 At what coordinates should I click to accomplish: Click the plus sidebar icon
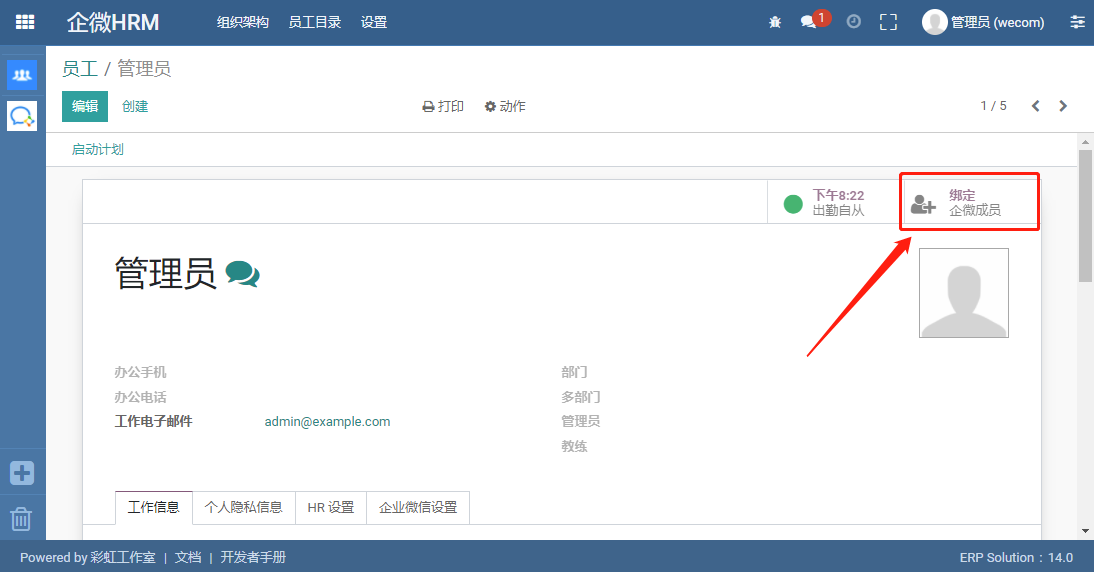tap(22, 473)
